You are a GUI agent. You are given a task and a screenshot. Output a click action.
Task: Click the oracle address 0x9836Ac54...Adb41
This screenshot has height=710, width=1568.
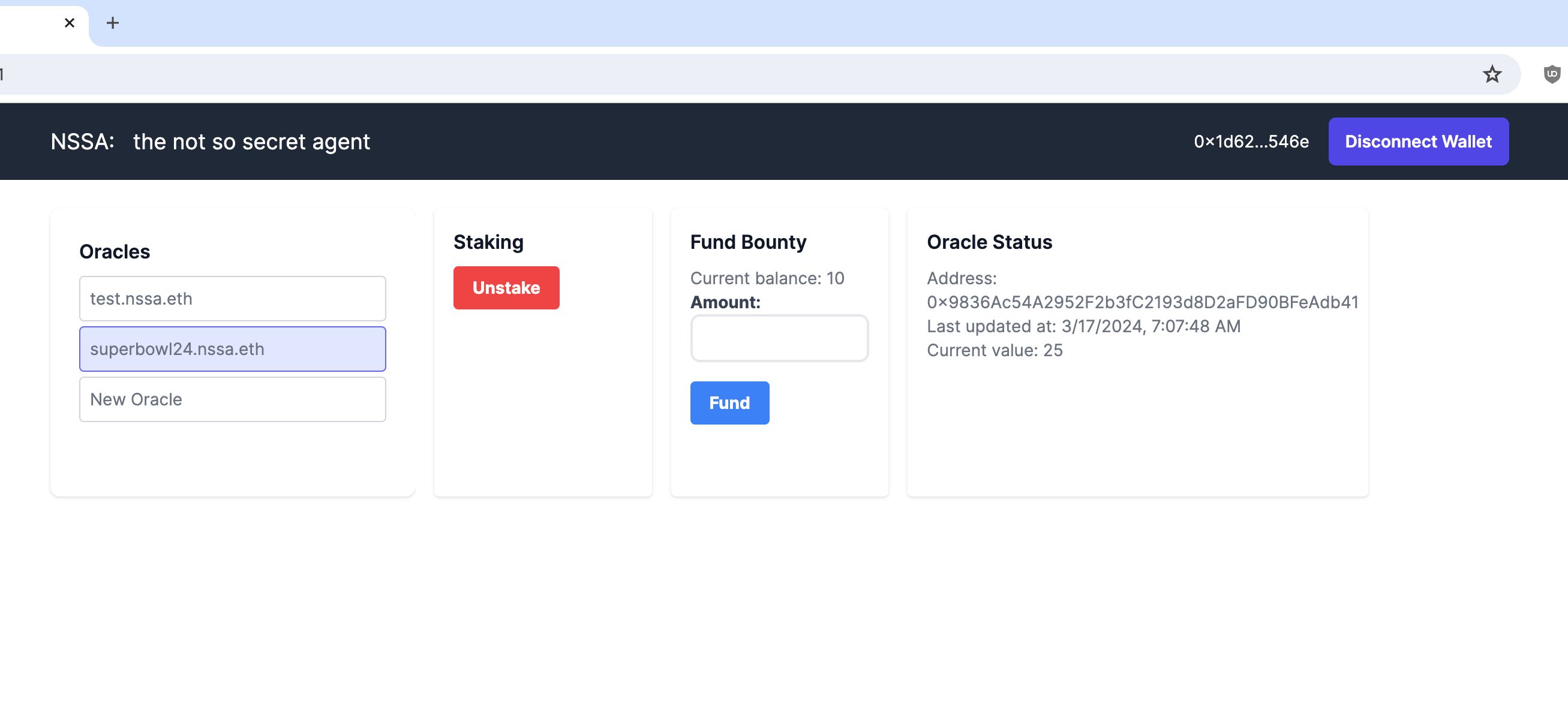[1142, 302]
